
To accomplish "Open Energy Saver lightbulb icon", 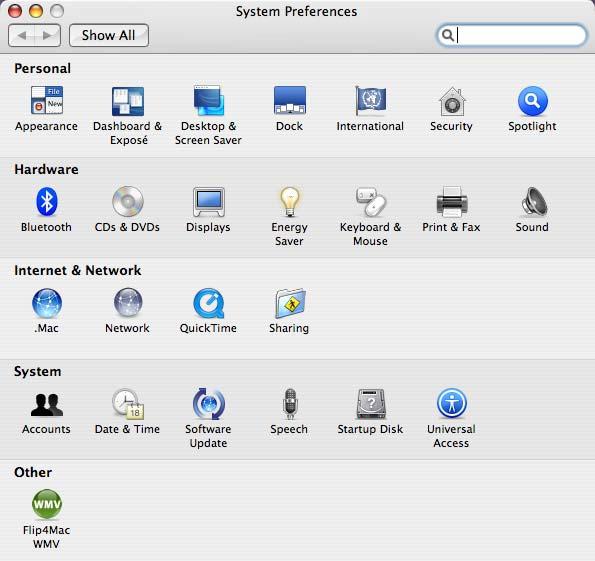I will (x=290, y=202).
